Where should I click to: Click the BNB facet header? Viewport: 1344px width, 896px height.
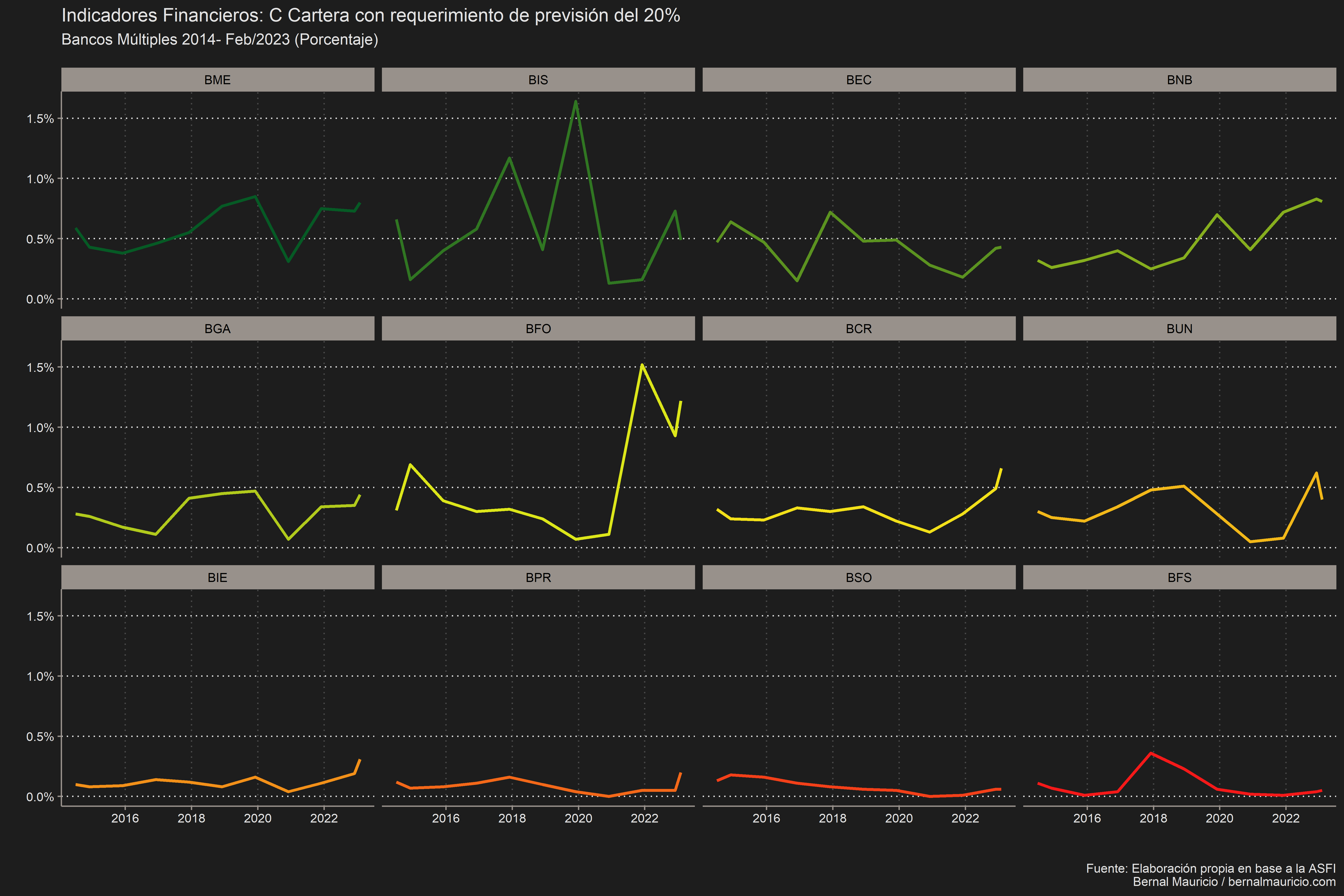coord(1179,80)
